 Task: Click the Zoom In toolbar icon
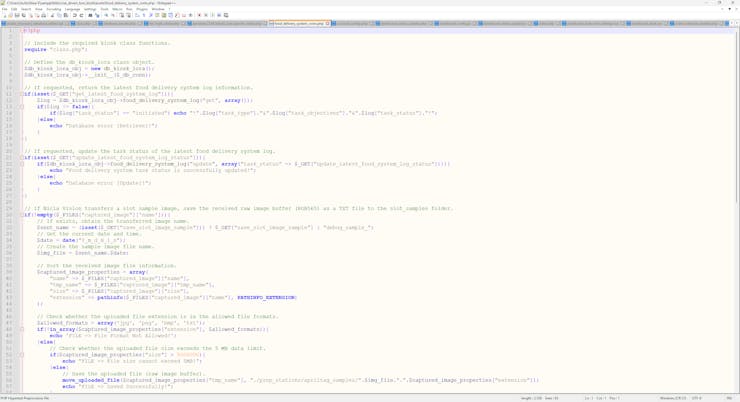106,15
